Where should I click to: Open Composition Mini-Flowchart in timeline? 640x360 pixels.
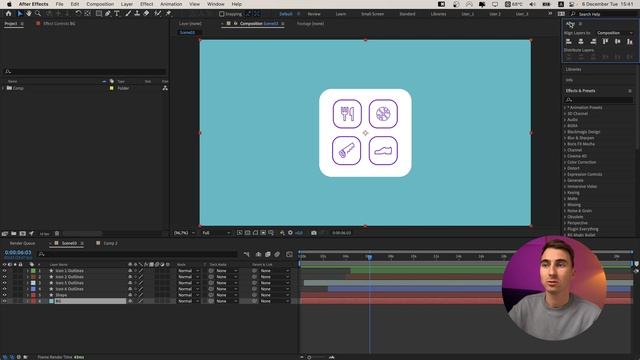[247, 254]
